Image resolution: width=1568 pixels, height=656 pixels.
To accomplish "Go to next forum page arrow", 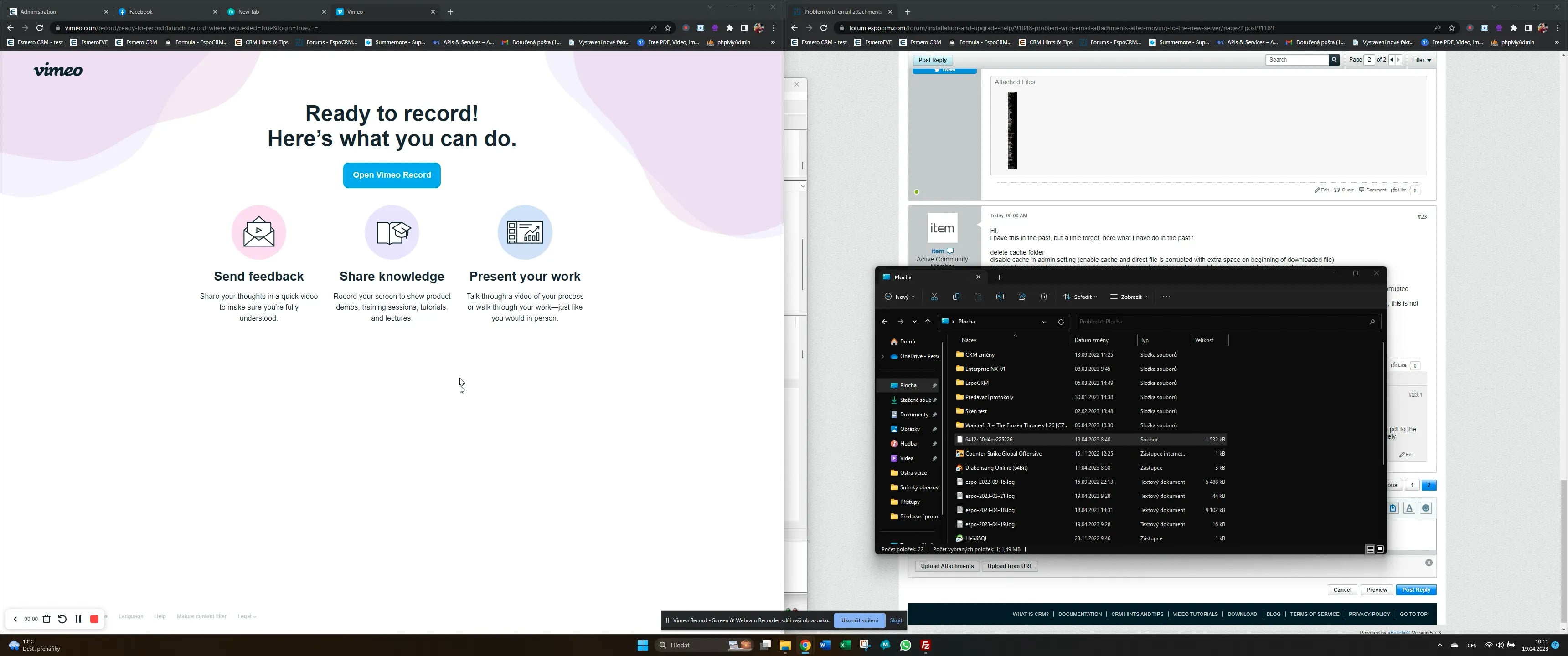I will point(1398,60).
